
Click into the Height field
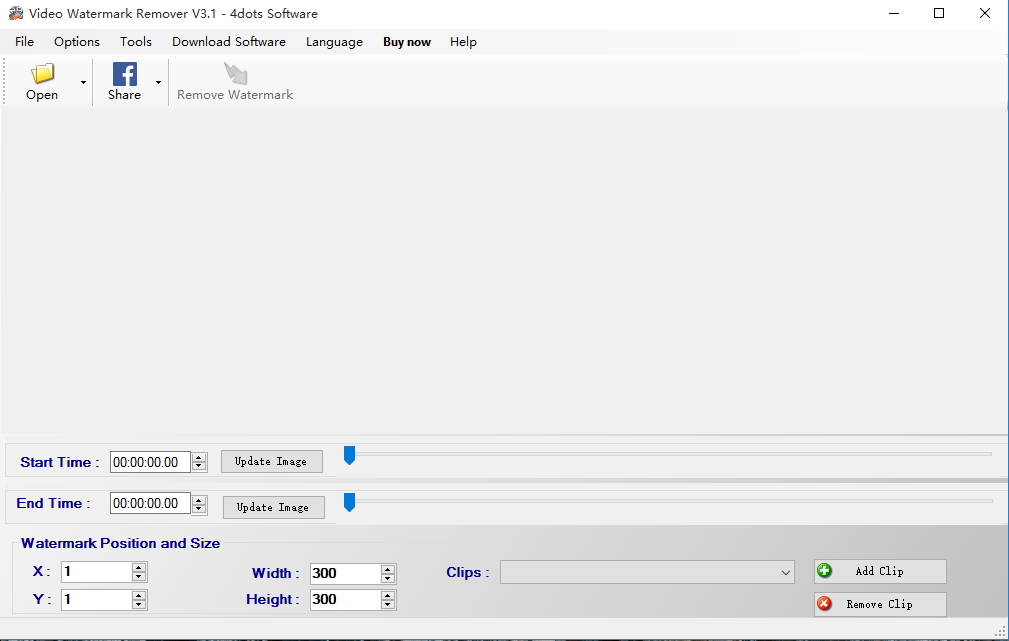coord(345,600)
